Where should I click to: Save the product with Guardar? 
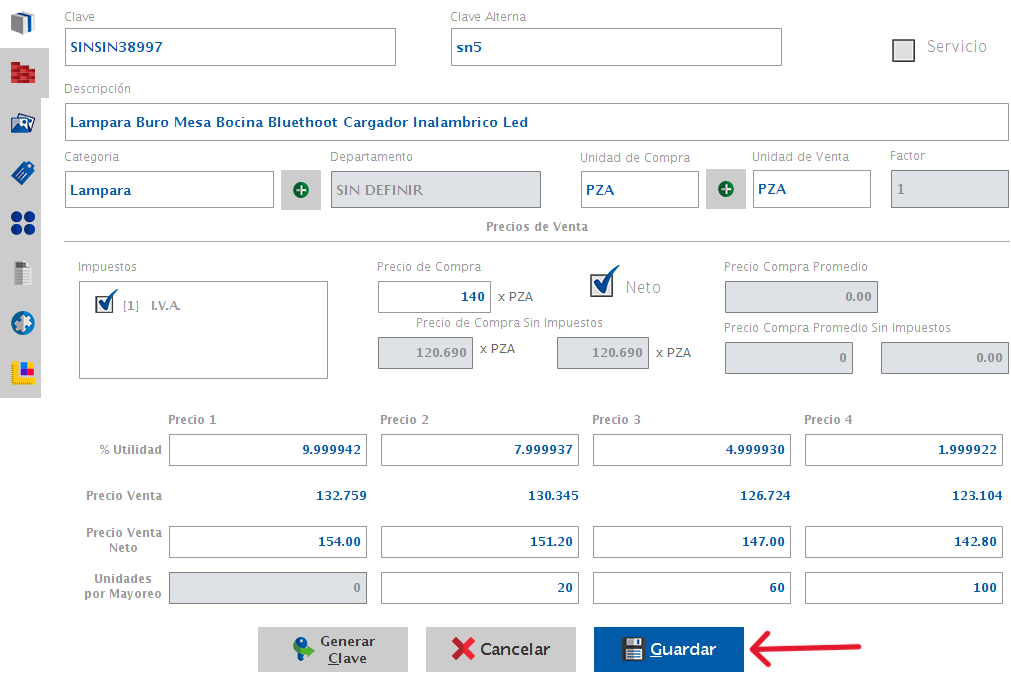[669, 649]
